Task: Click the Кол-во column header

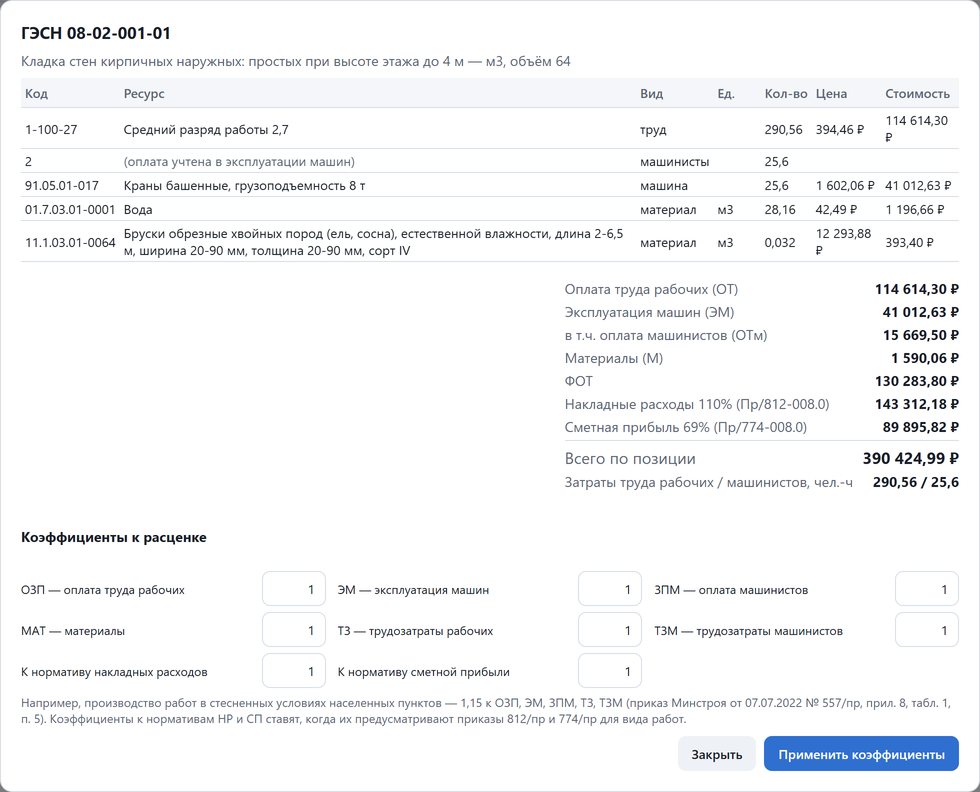Action: tap(786, 94)
